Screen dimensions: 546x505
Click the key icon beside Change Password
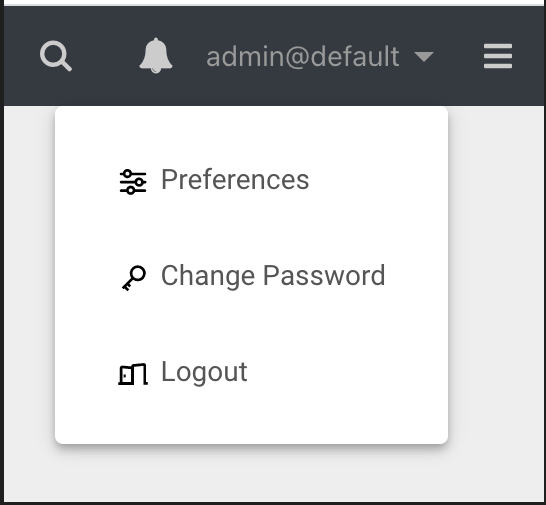coord(134,278)
